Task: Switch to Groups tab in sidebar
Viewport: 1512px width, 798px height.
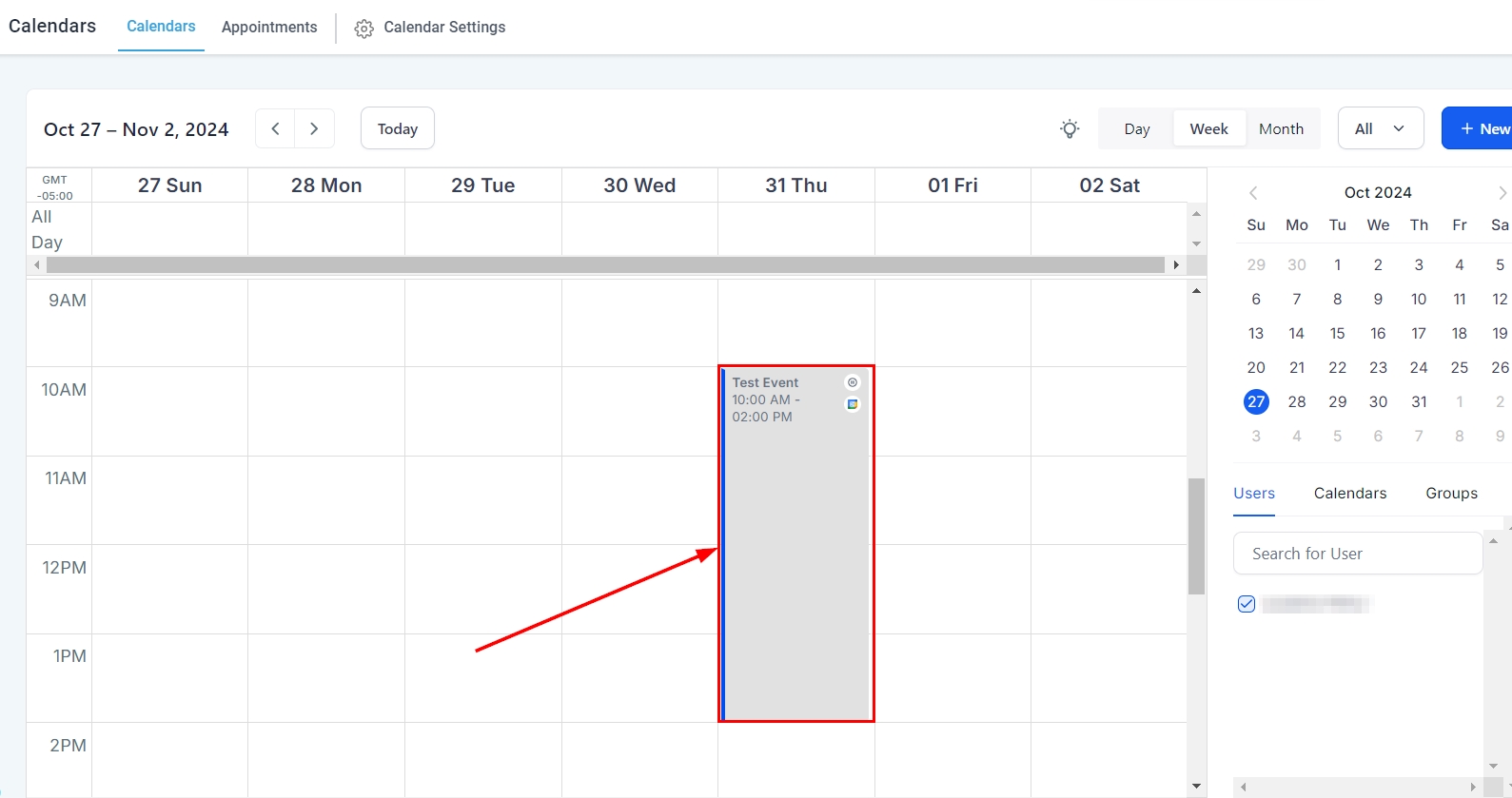Action: point(1451,494)
